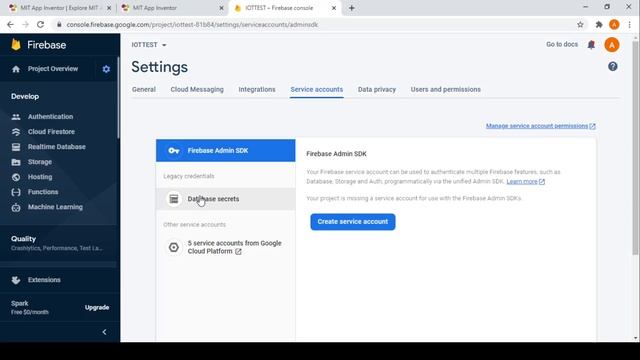Click the Realtime Database icon
The height and width of the screenshot is (360, 640).
[16, 147]
